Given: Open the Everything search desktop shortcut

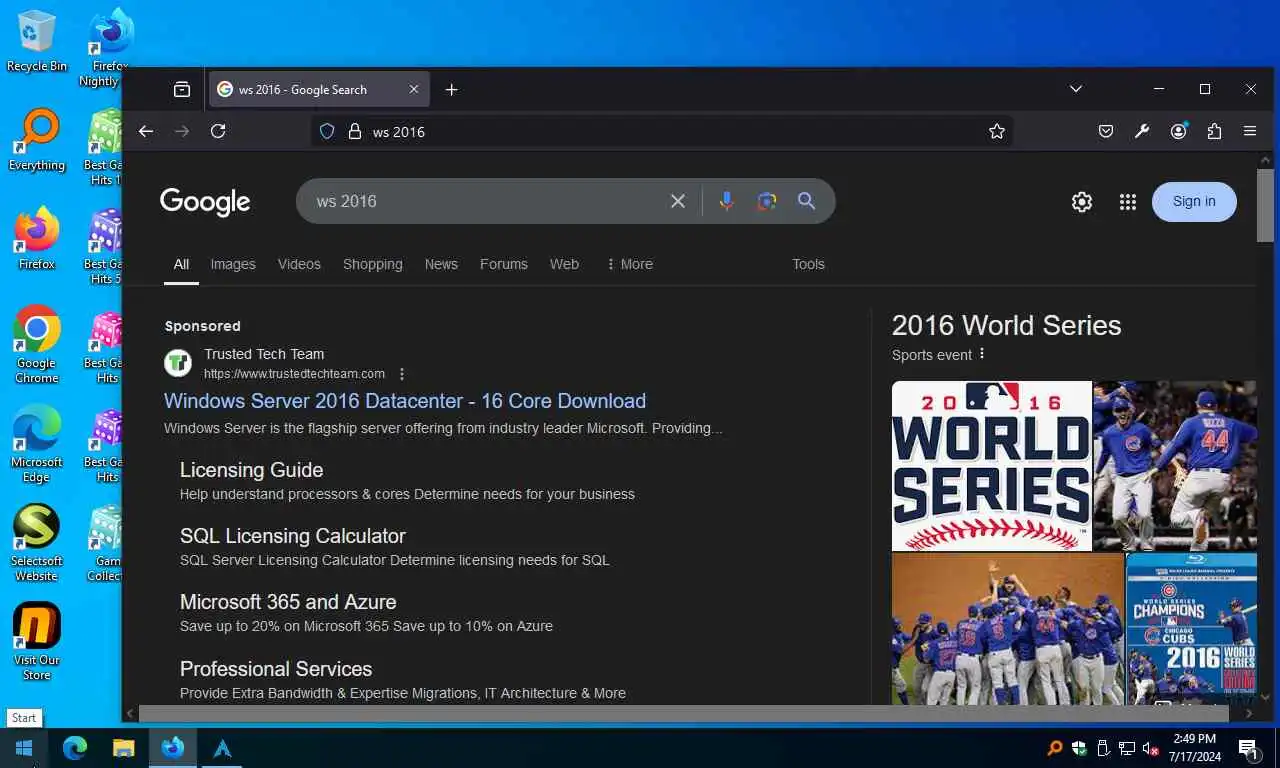Looking at the screenshot, I should tap(37, 140).
